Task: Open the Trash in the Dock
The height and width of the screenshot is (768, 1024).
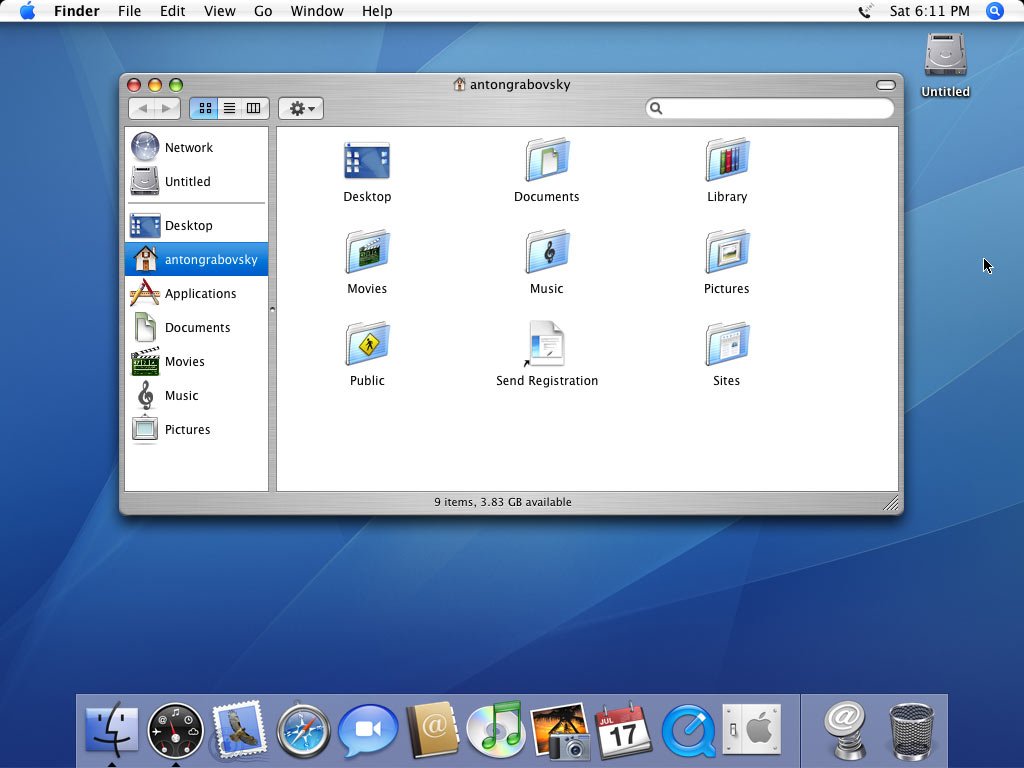Action: point(911,731)
